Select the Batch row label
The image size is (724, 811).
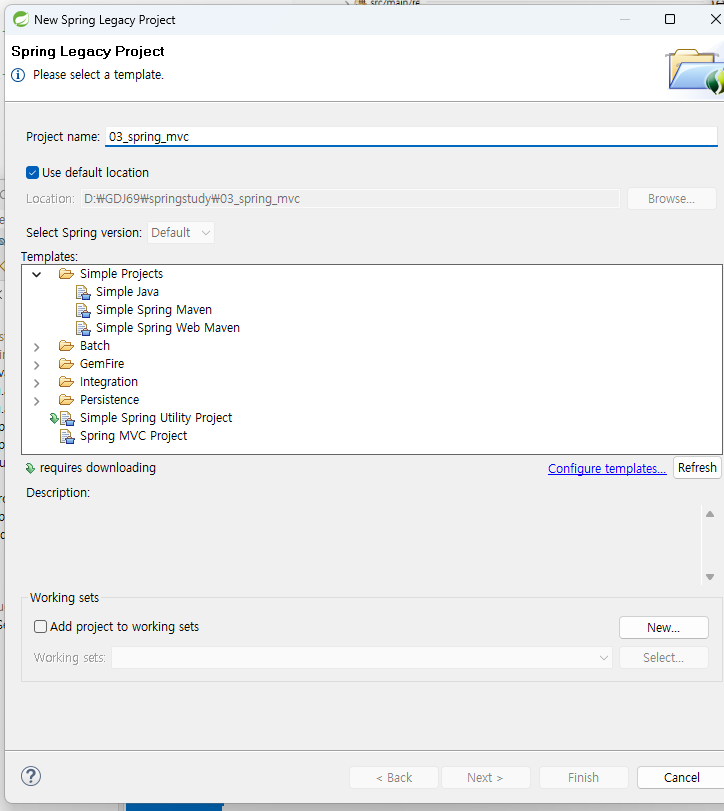click(x=95, y=346)
